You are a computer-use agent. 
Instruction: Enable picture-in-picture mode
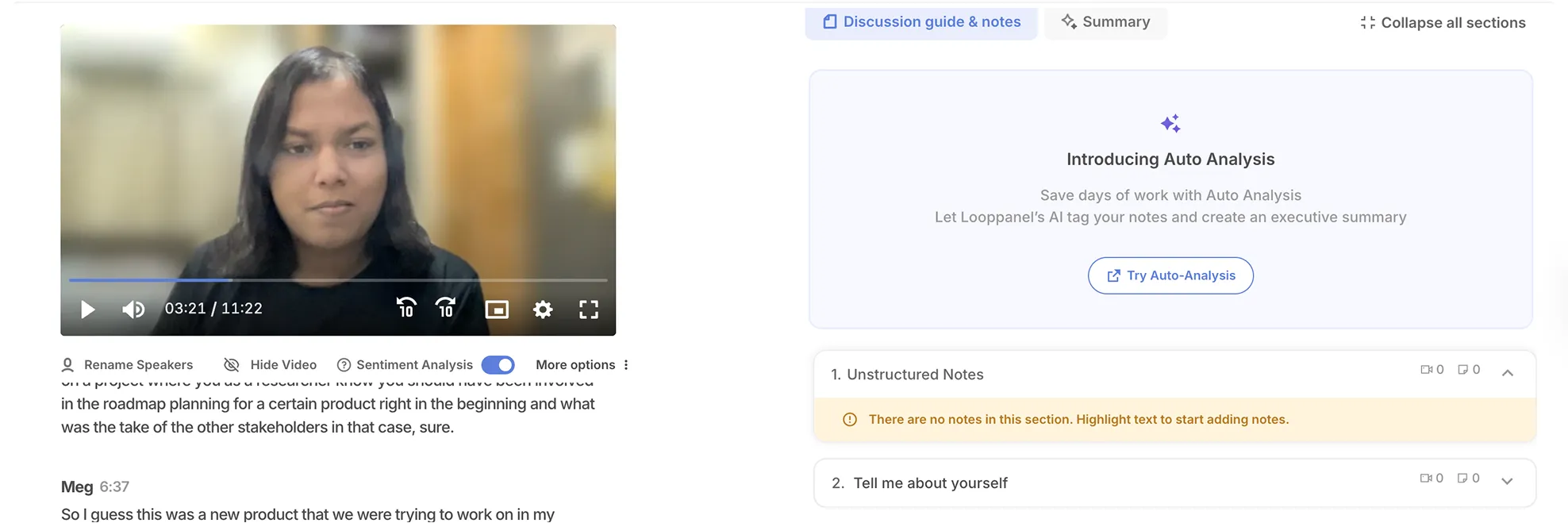[497, 310]
